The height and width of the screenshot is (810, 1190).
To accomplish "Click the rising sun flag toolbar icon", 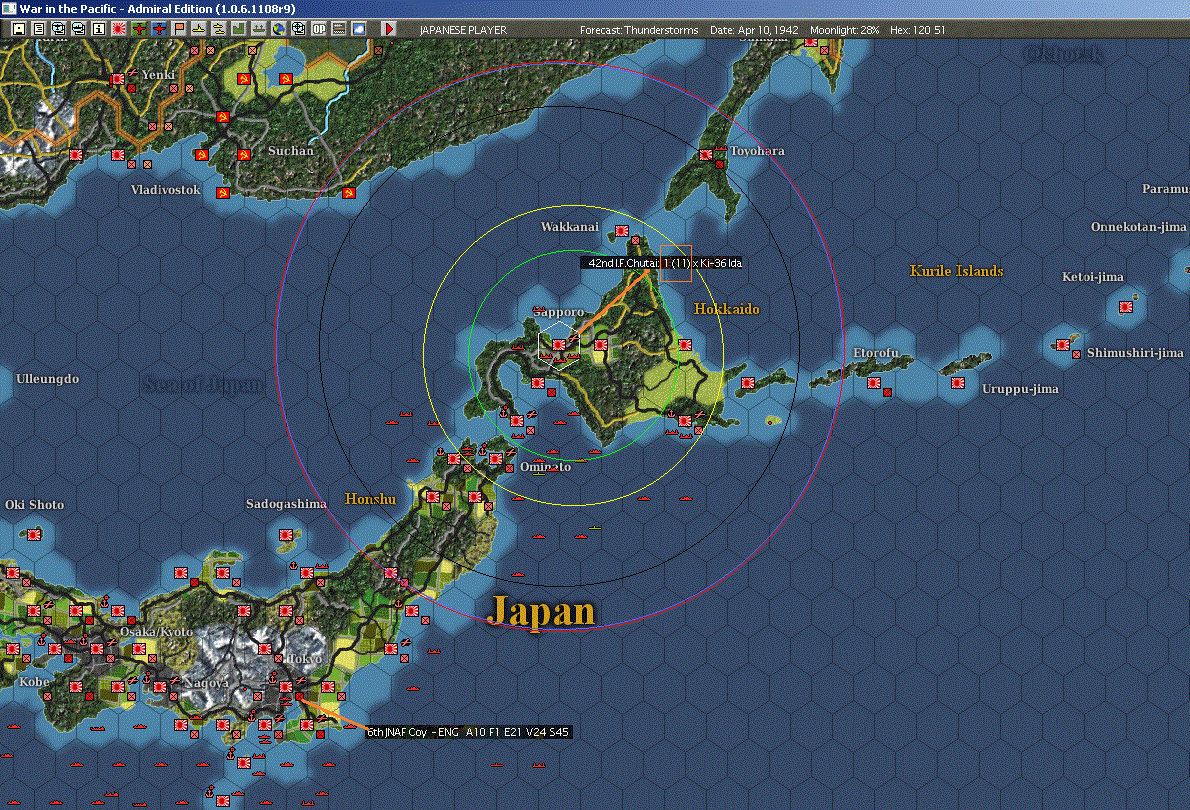I will [119, 29].
